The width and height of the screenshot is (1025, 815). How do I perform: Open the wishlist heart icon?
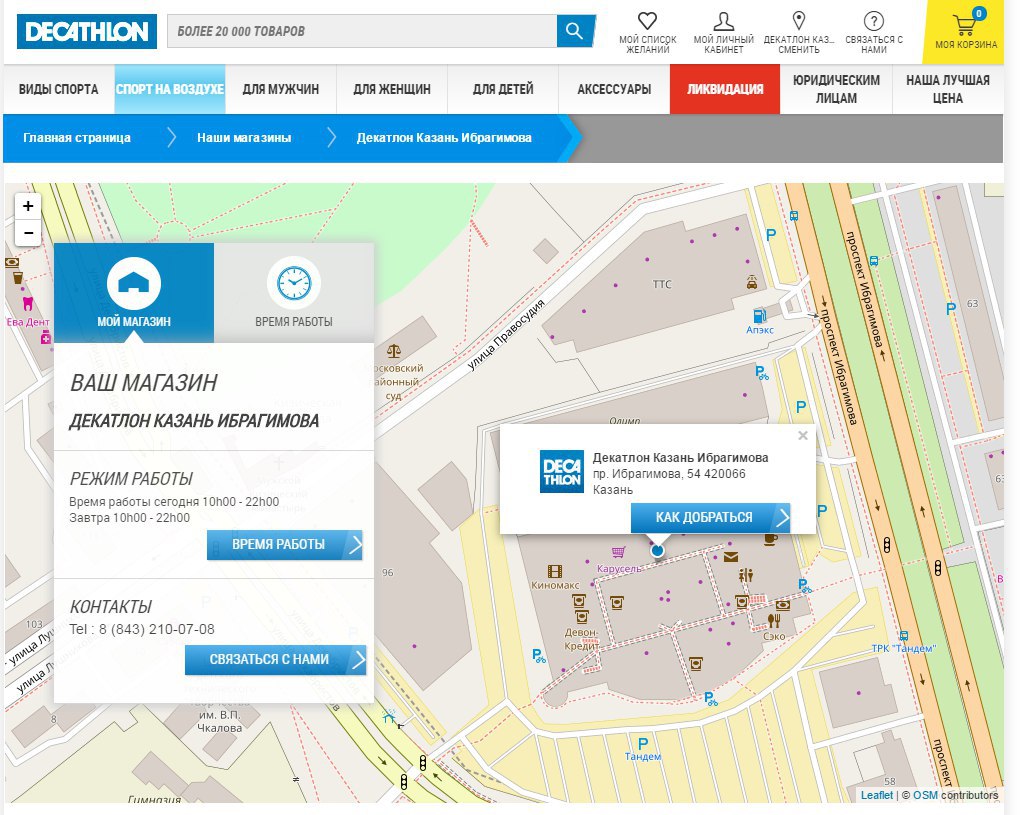coord(647,21)
